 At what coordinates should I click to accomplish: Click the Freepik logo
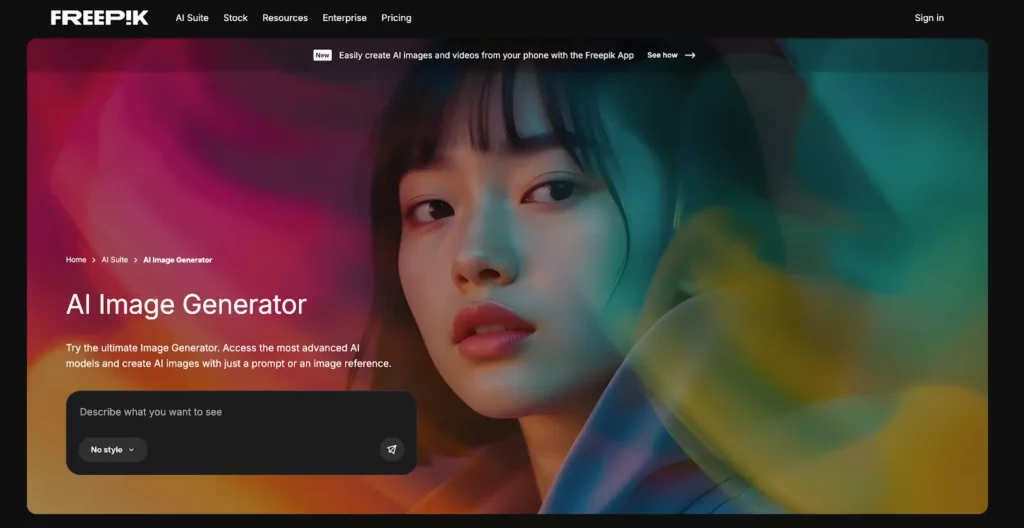[99, 18]
